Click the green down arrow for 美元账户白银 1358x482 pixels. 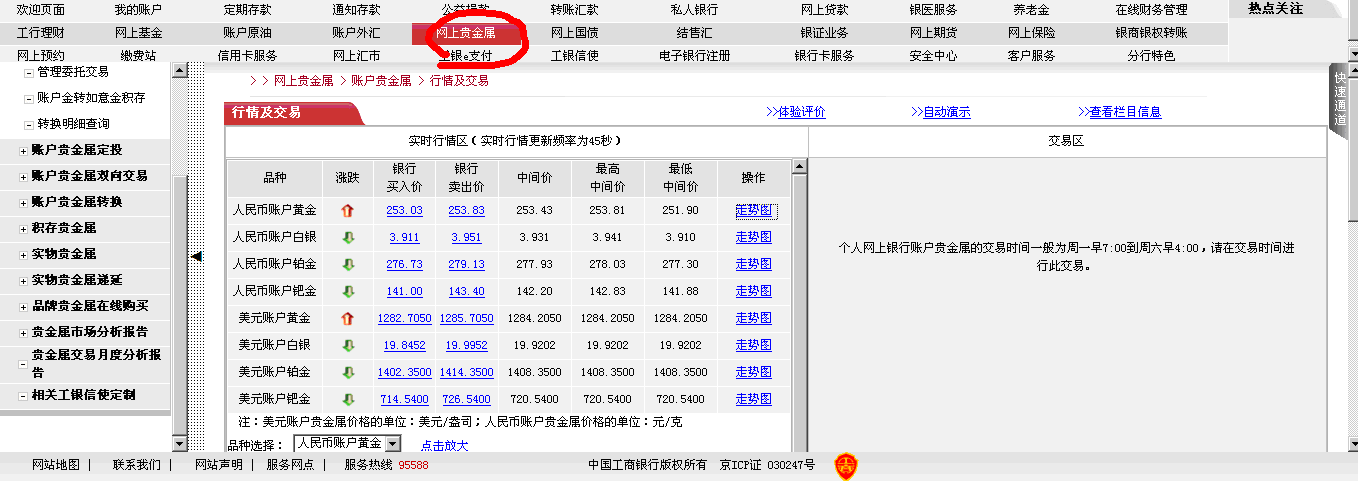(348, 346)
